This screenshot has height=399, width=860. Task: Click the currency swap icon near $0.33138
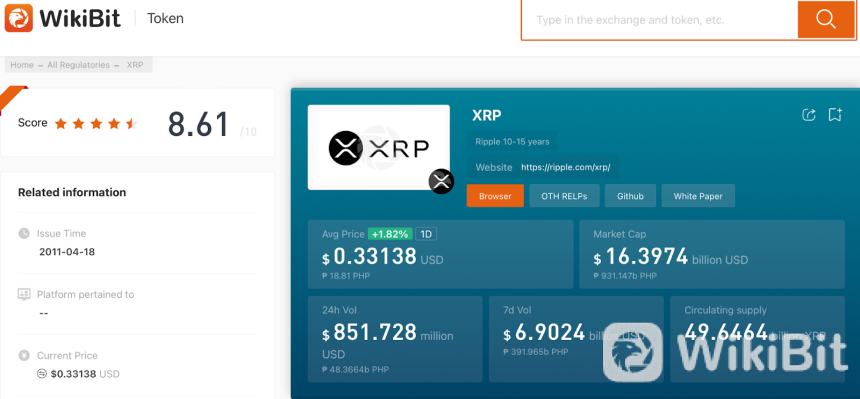tap(42, 374)
